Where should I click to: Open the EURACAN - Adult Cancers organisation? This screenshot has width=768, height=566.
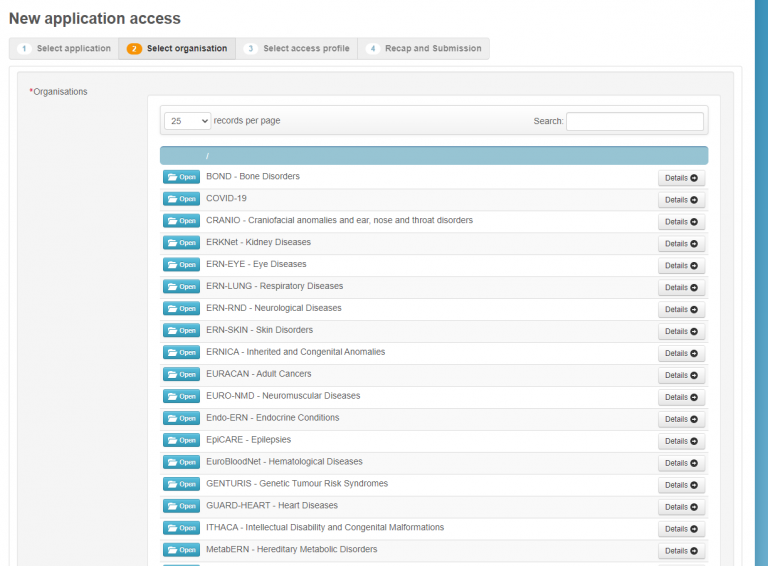click(181, 375)
